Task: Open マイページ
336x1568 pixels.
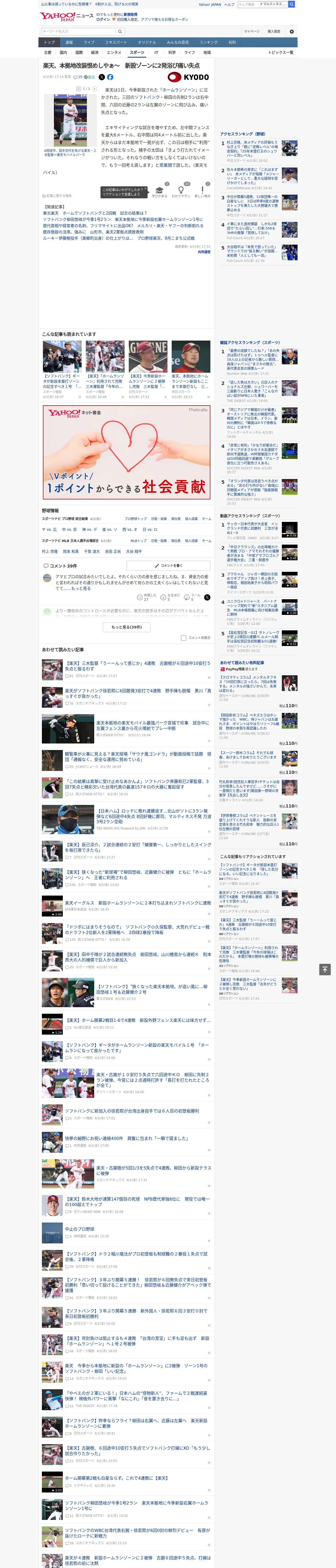Action: point(251,31)
